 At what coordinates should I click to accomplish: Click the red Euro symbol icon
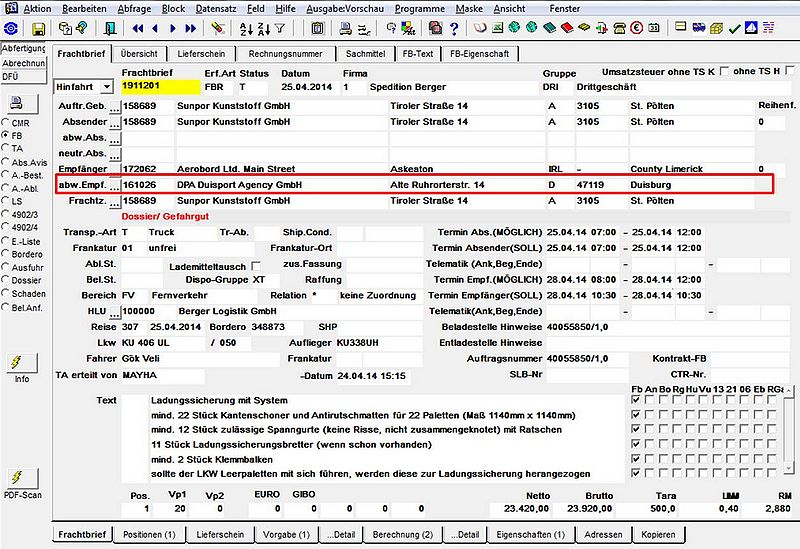coord(636,28)
